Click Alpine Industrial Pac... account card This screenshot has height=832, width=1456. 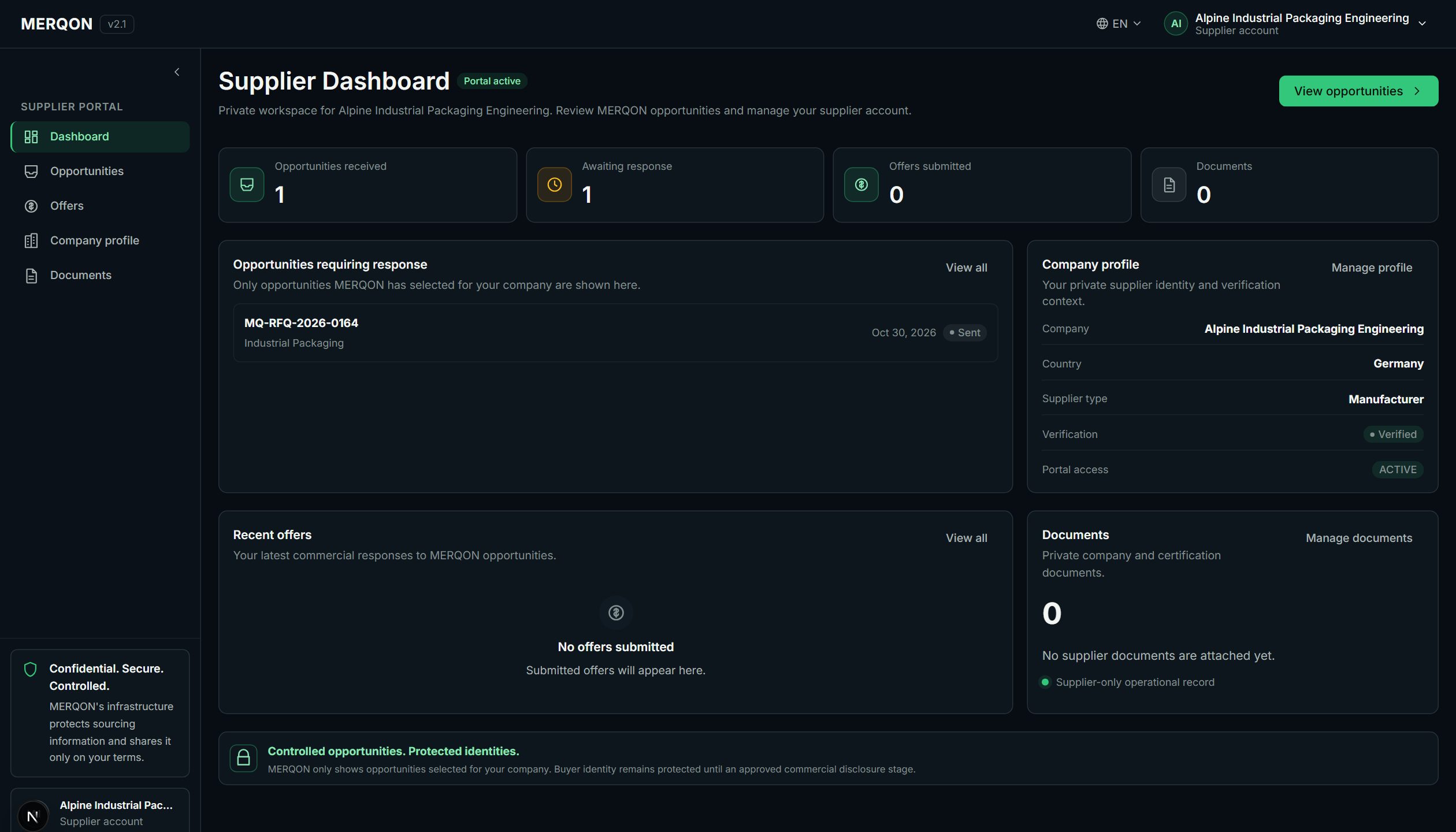pyautogui.click(x=100, y=811)
